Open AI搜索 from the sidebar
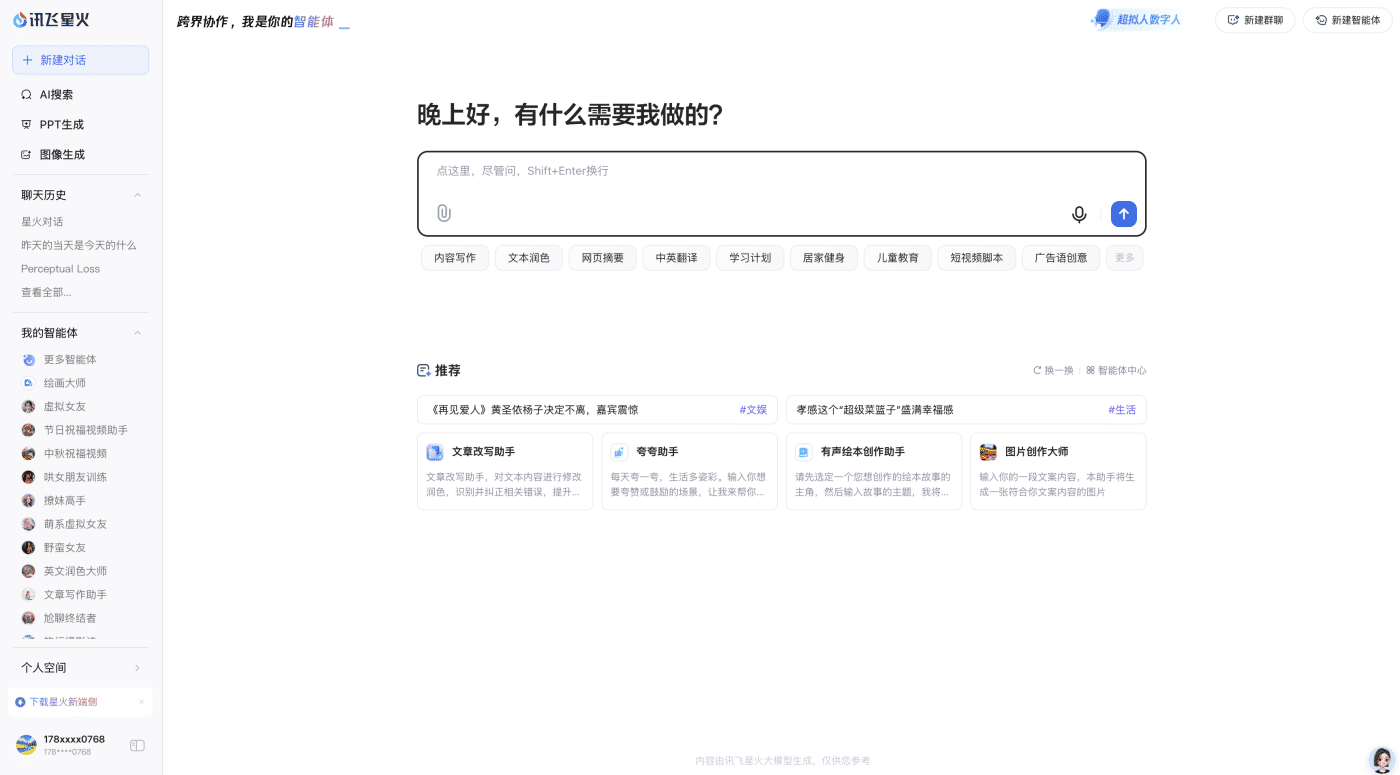 pos(55,94)
